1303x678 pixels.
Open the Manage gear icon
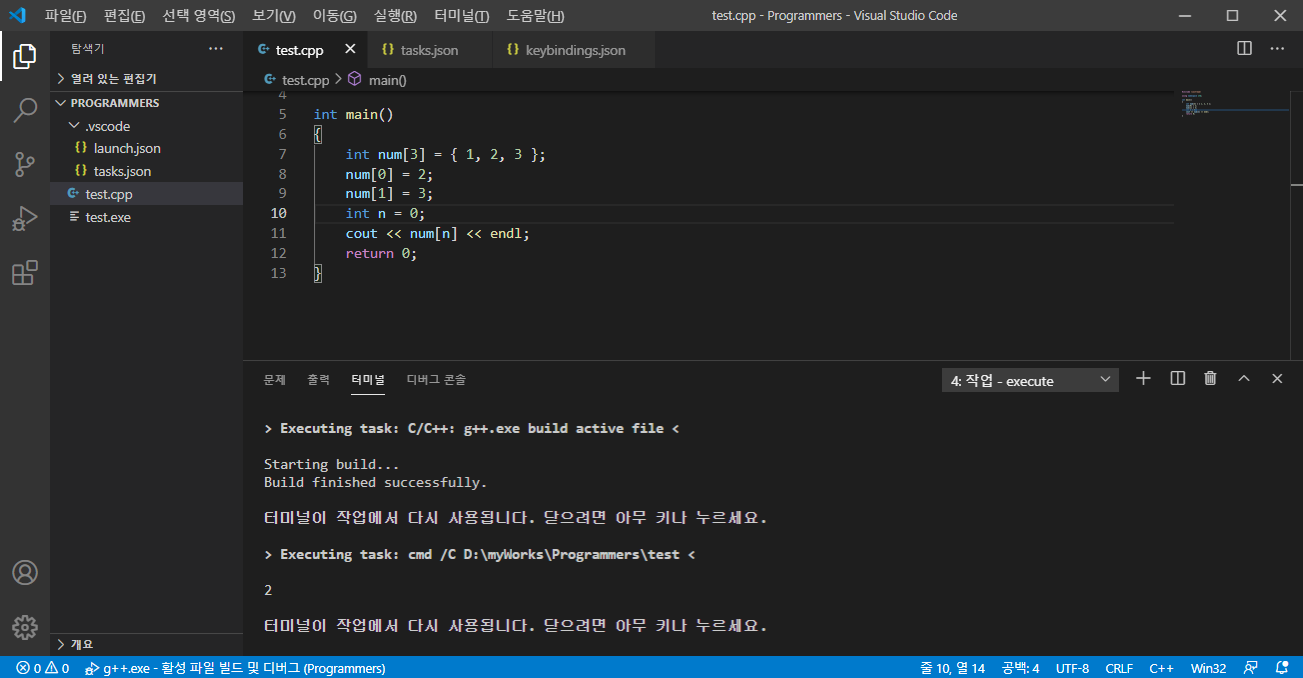click(25, 627)
